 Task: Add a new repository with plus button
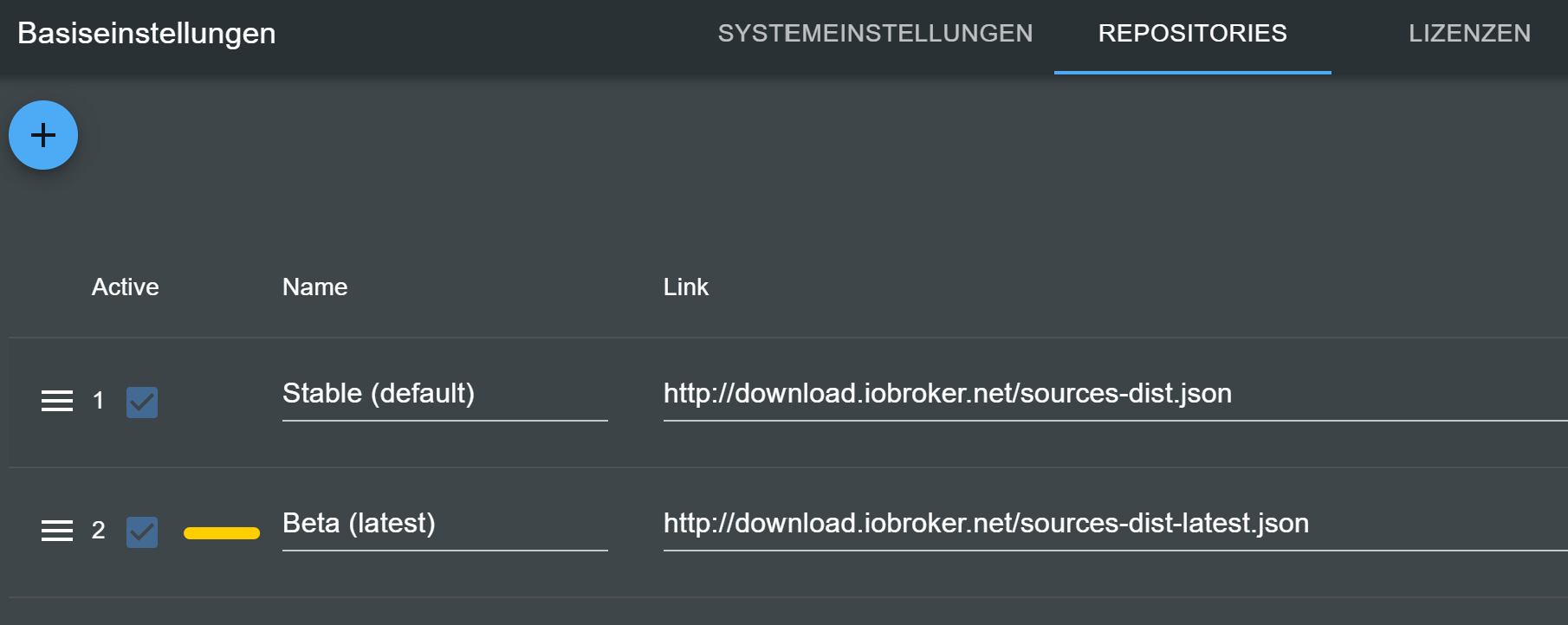(x=43, y=135)
